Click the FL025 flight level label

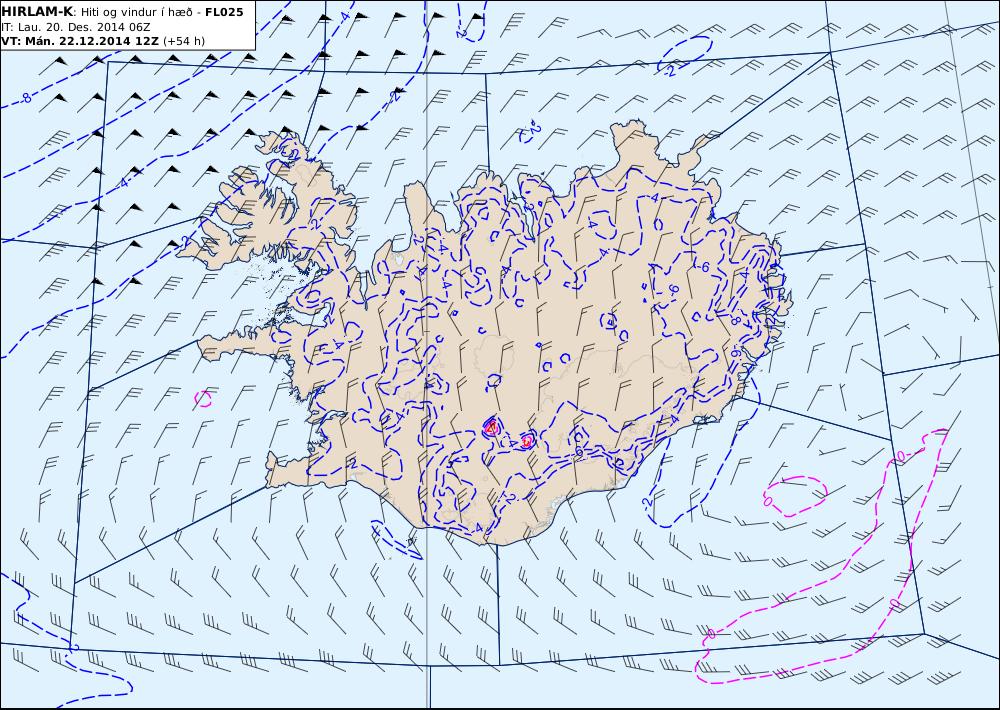point(224,12)
